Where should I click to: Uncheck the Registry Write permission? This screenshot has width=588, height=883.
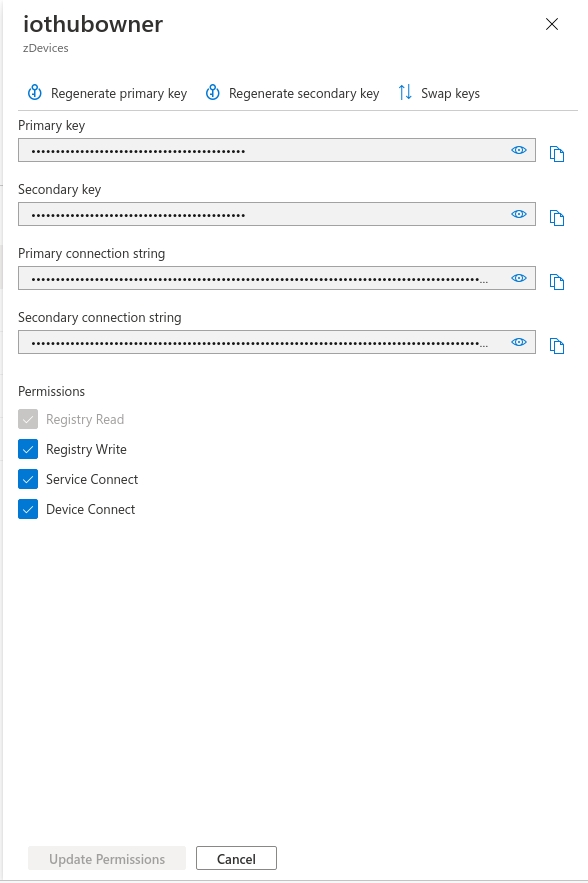(x=28, y=449)
